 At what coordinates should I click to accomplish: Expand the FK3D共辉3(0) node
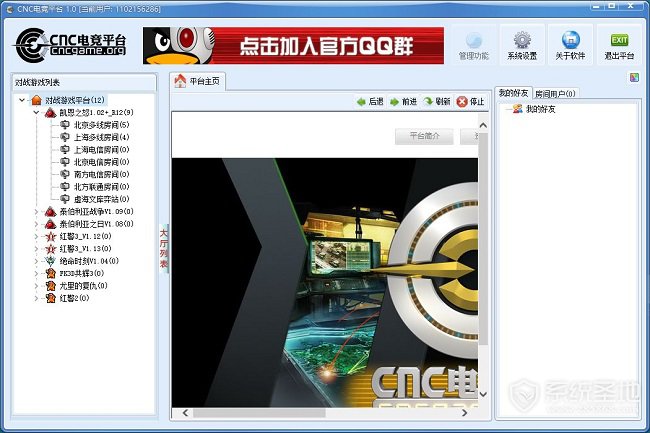(36, 273)
